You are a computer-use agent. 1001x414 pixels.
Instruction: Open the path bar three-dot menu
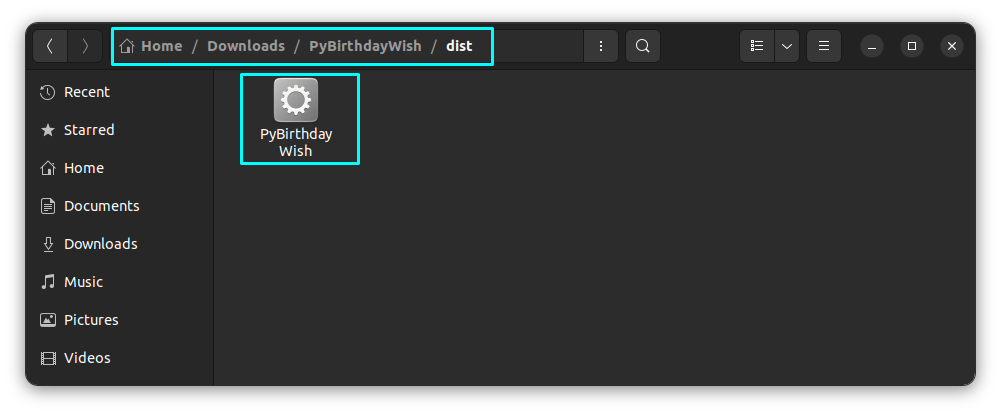pyautogui.click(x=600, y=46)
